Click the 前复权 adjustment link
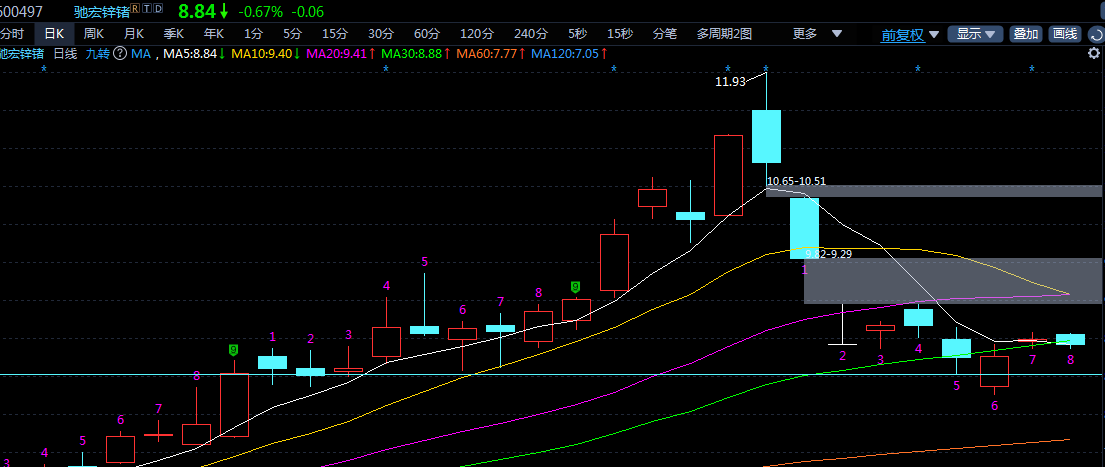 (902, 35)
